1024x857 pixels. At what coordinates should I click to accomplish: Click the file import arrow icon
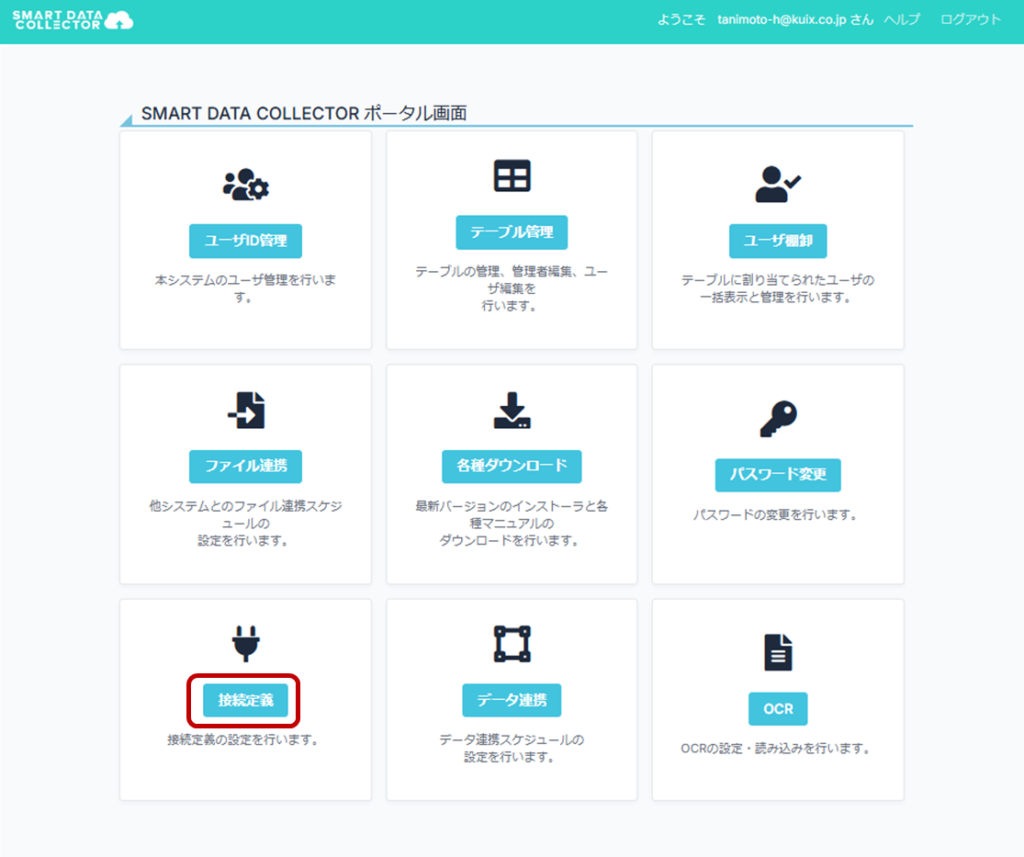tap(246, 410)
